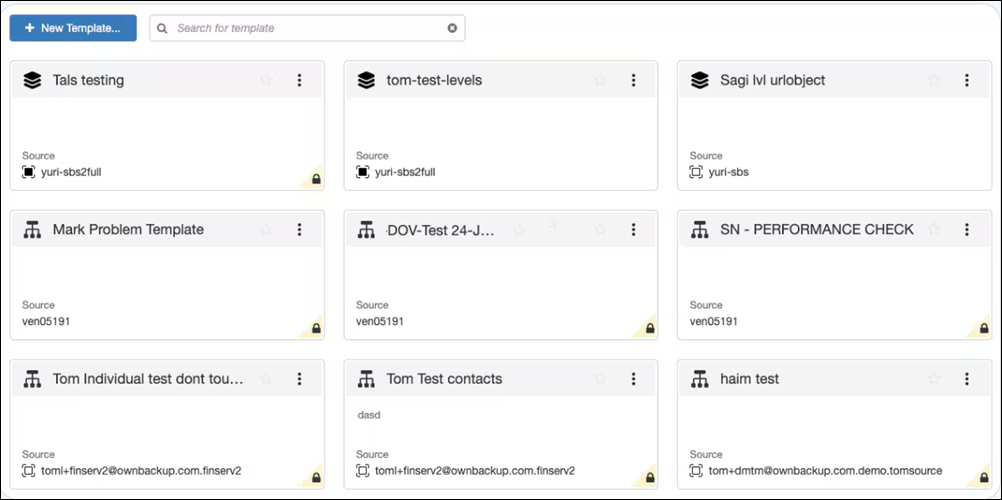Open the Tals testing template title
The image size is (1002, 500).
tap(88, 81)
